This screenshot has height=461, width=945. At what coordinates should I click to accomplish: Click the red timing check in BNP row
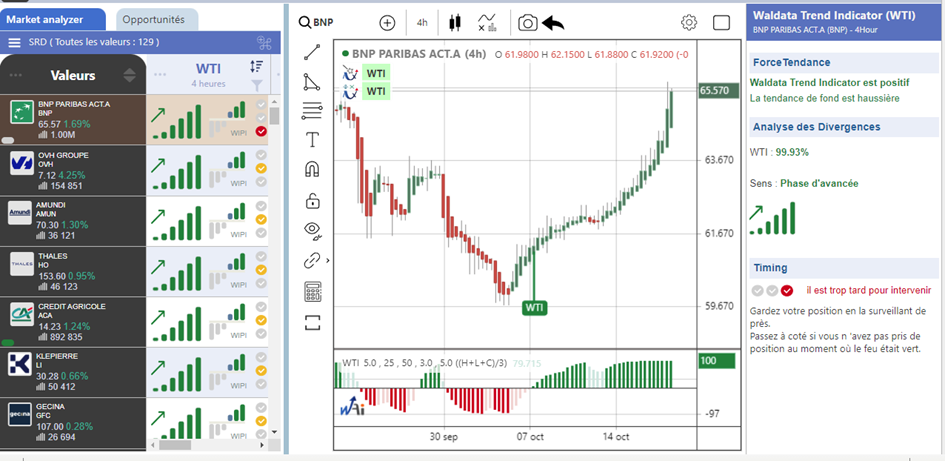point(261,131)
